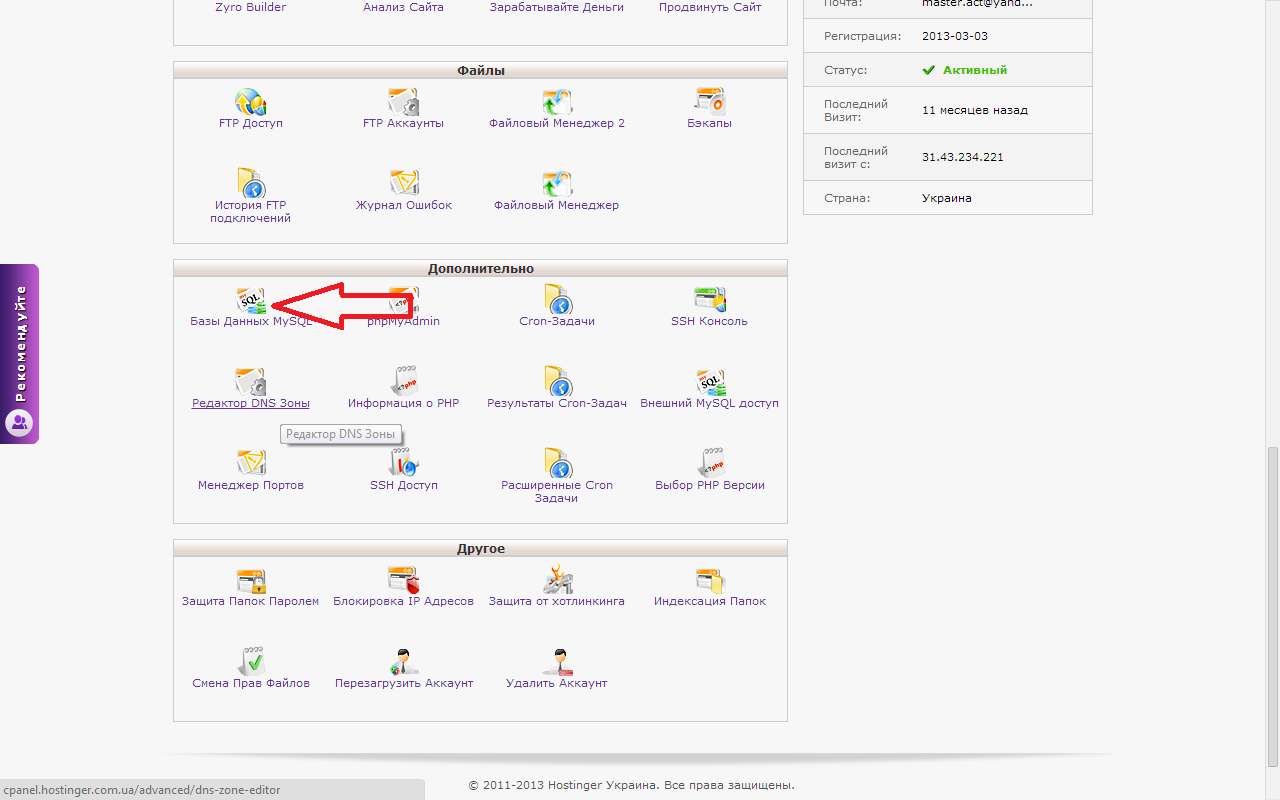Open the Смена Прав Файлов icon
The width and height of the screenshot is (1280, 800).
point(251,661)
